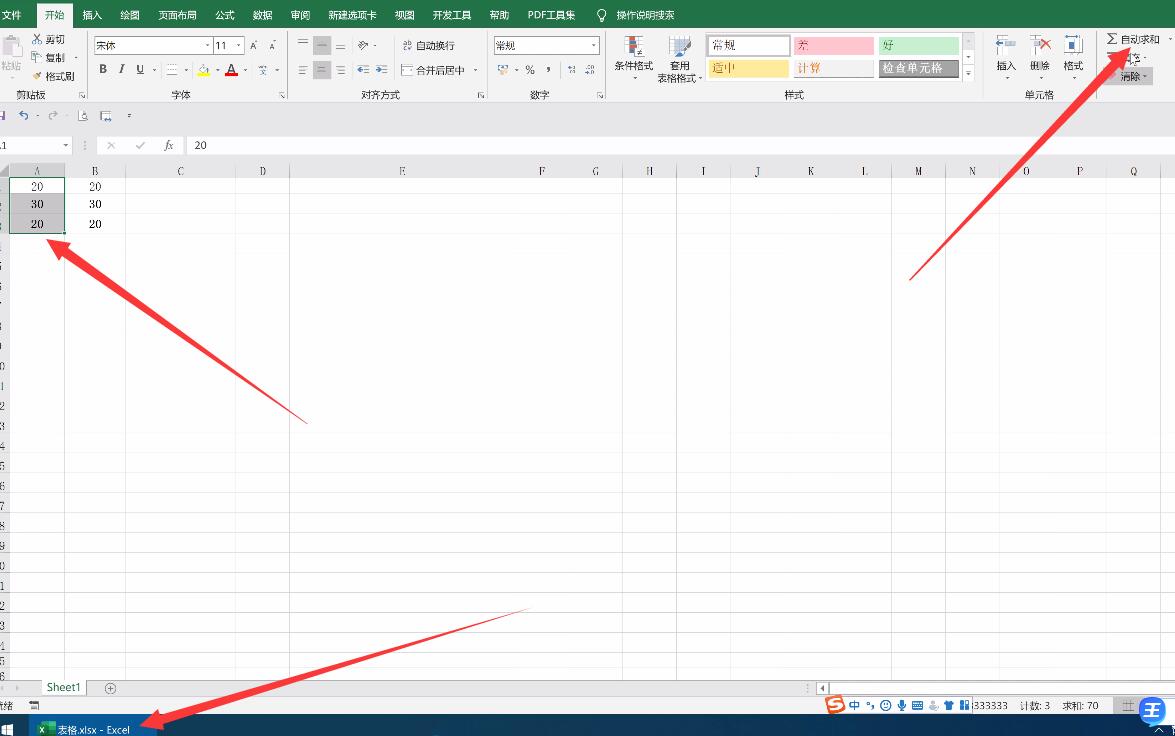Select the column E header
Image resolution: width=1175 pixels, height=736 pixels.
pos(402,172)
